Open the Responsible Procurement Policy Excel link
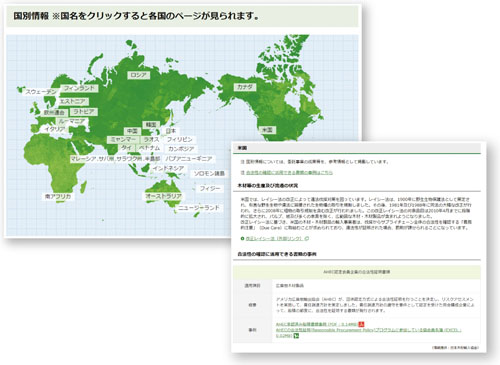500x365 pixels. (x=368, y=333)
